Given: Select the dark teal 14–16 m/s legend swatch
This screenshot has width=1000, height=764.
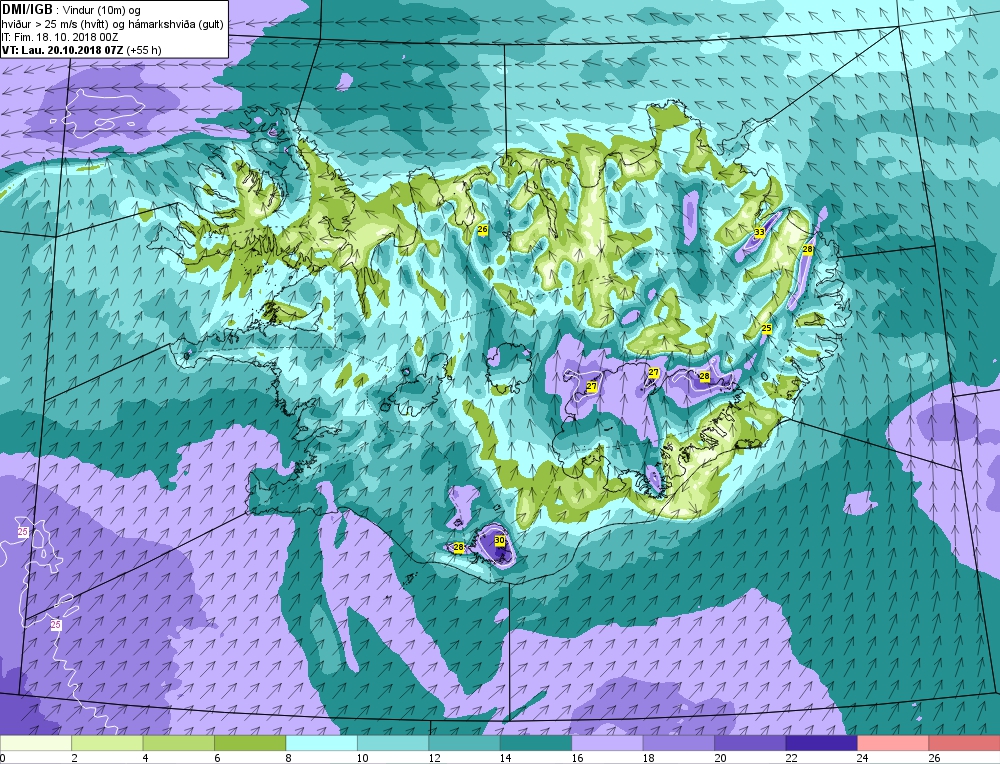Looking at the screenshot, I should pos(536,743).
